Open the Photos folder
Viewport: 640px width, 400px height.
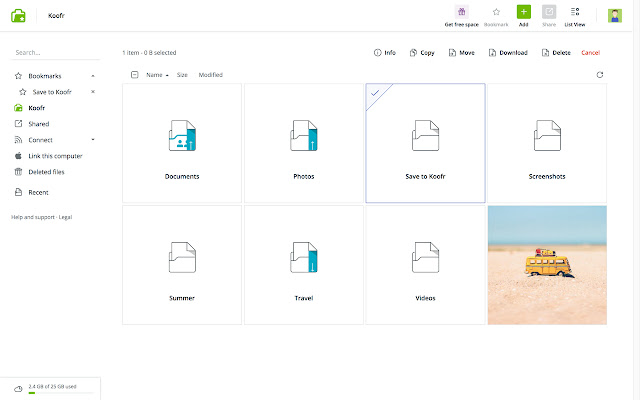(x=304, y=143)
